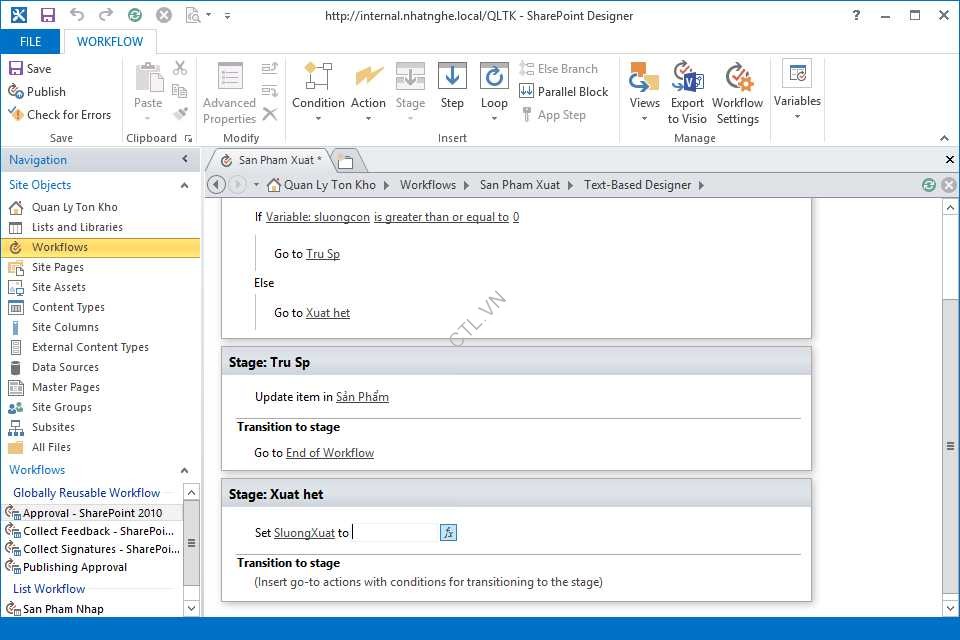Click the End of Workflow link
Screen dimensions: 960x640
[x=329, y=453]
